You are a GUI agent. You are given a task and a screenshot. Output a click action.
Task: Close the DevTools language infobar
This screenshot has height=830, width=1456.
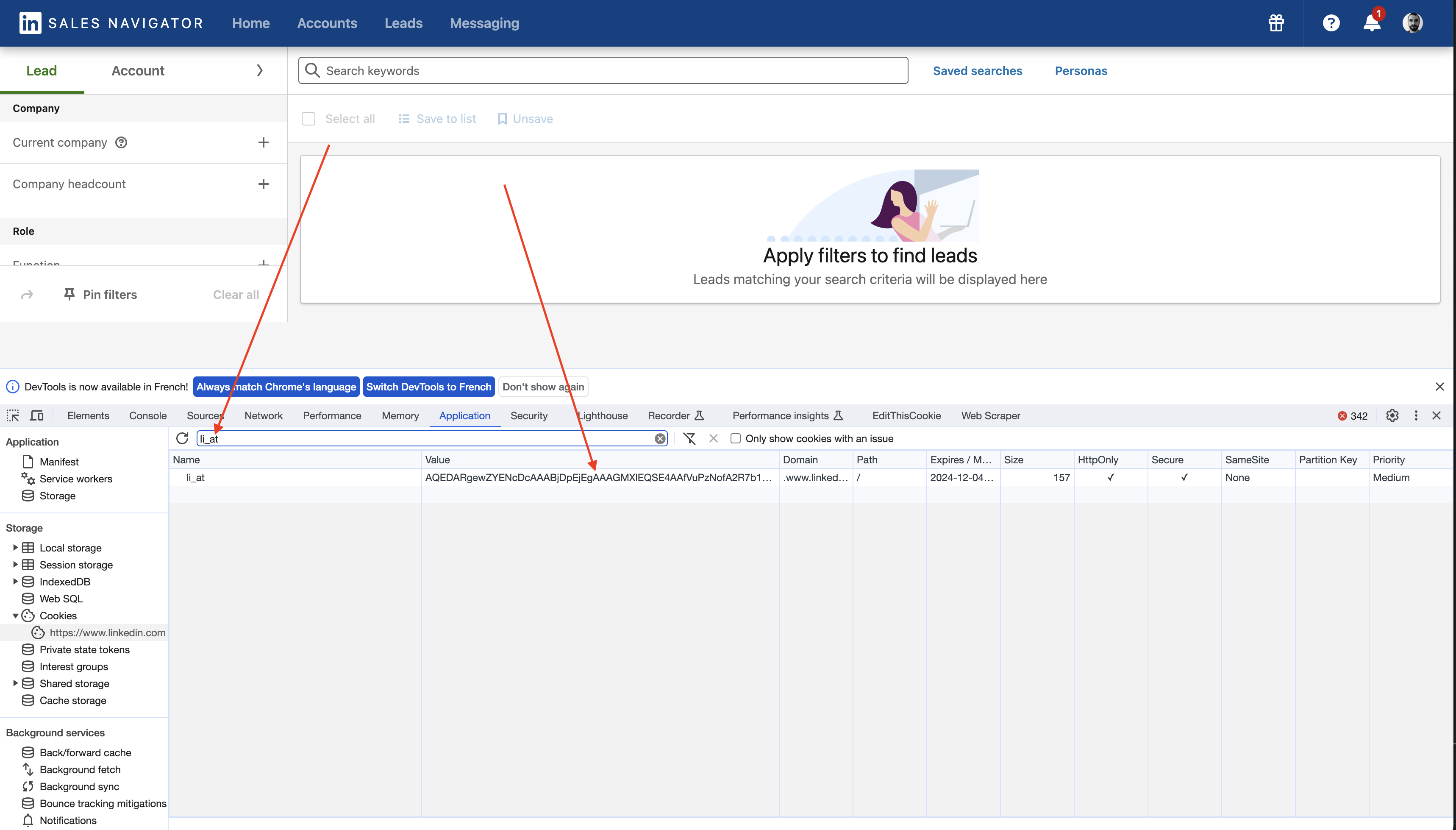1440,387
